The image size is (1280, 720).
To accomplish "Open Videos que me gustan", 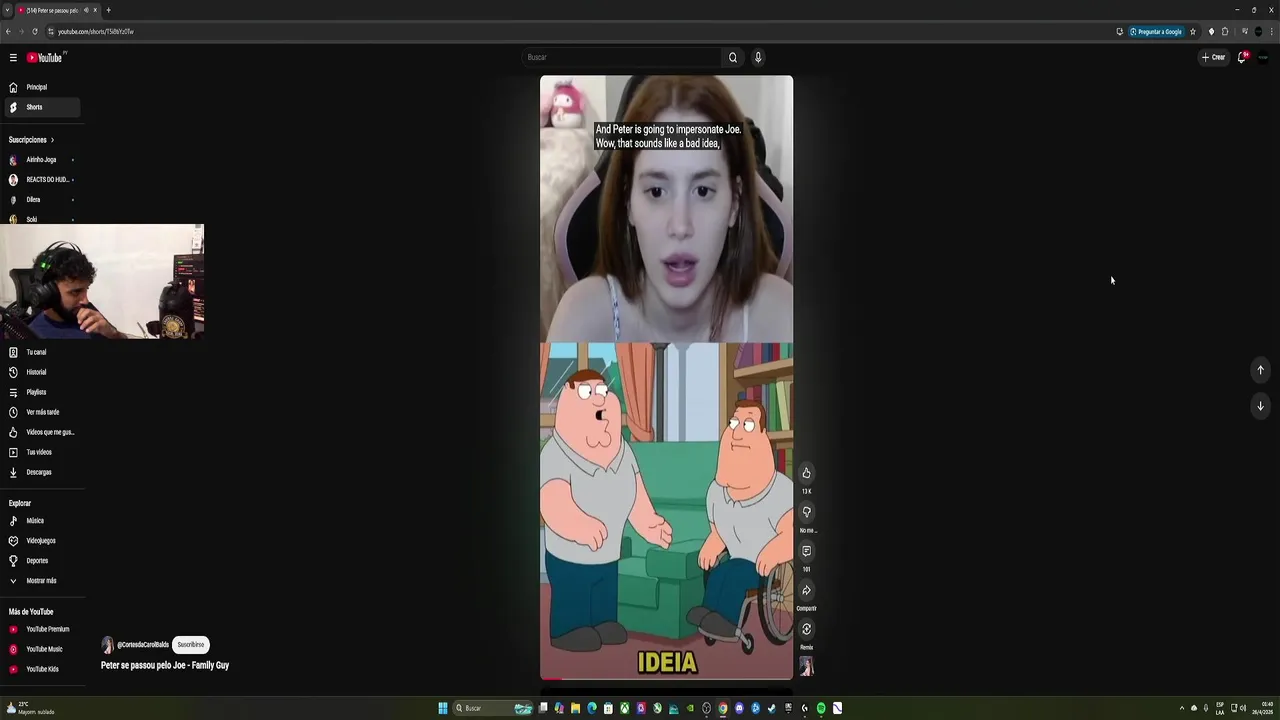I will click(42, 432).
